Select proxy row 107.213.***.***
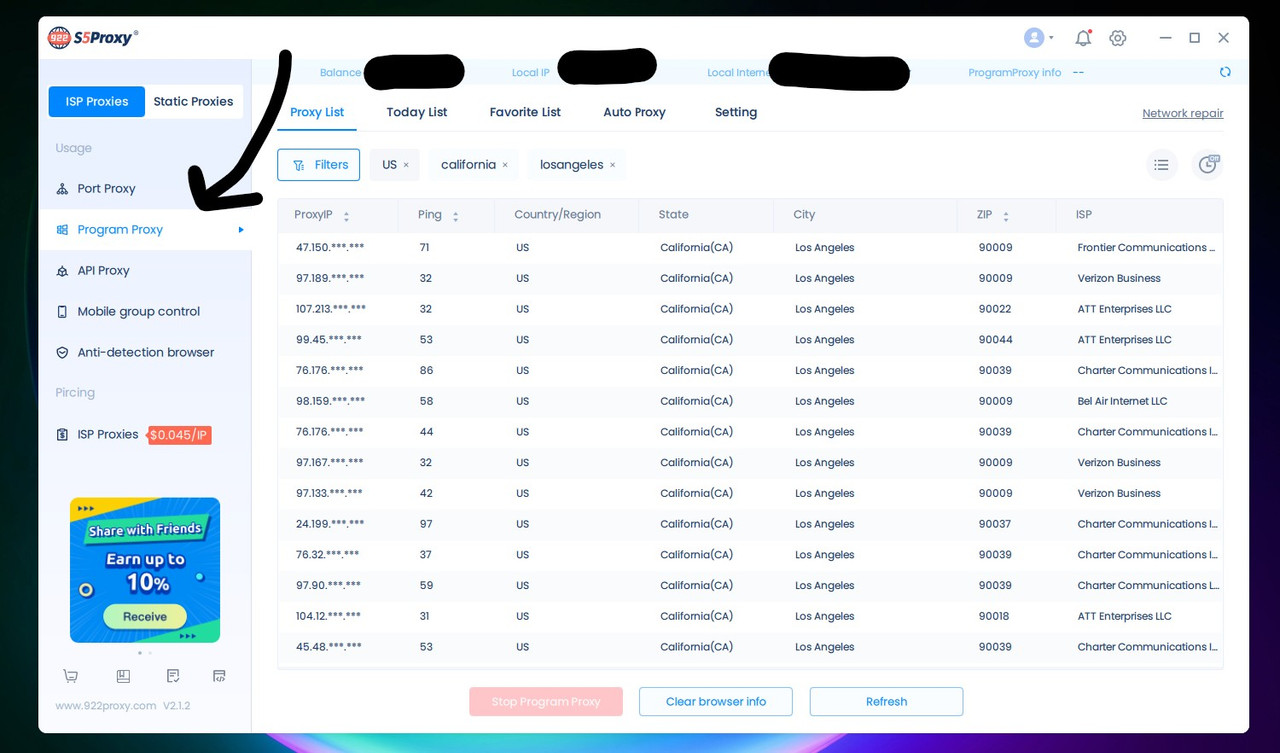This screenshot has height=753, width=1280. pyautogui.click(x=750, y=309)
